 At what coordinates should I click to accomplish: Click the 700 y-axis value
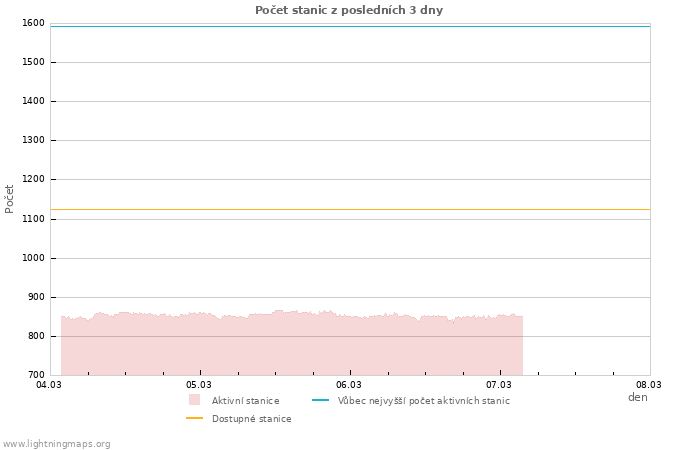[x=35, y=375]
